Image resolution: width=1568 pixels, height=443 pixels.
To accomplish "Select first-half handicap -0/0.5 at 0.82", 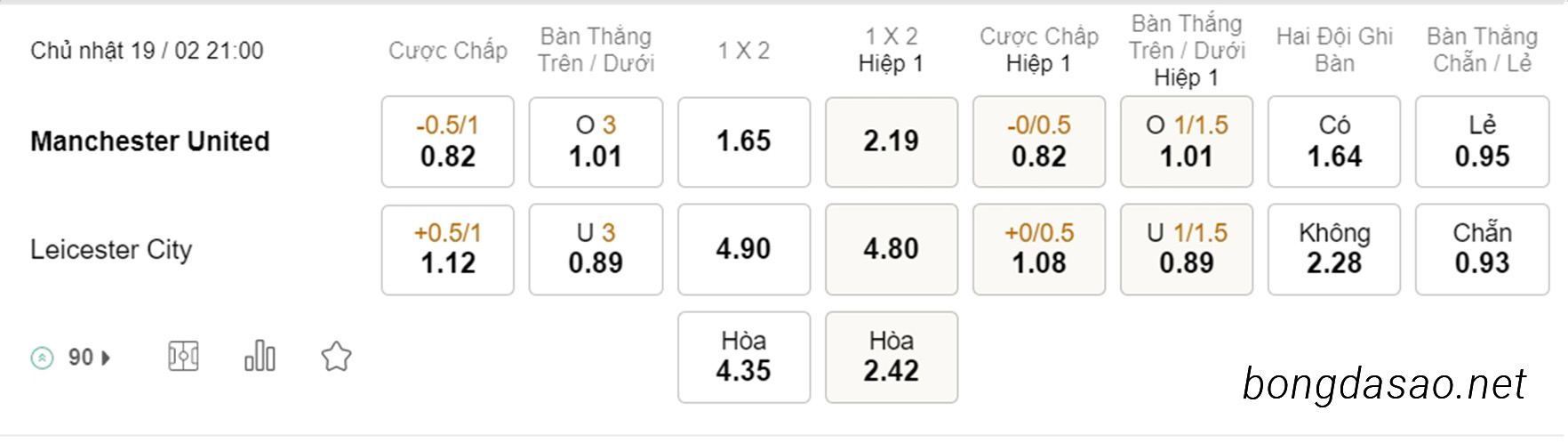I will pos(1039,141).
